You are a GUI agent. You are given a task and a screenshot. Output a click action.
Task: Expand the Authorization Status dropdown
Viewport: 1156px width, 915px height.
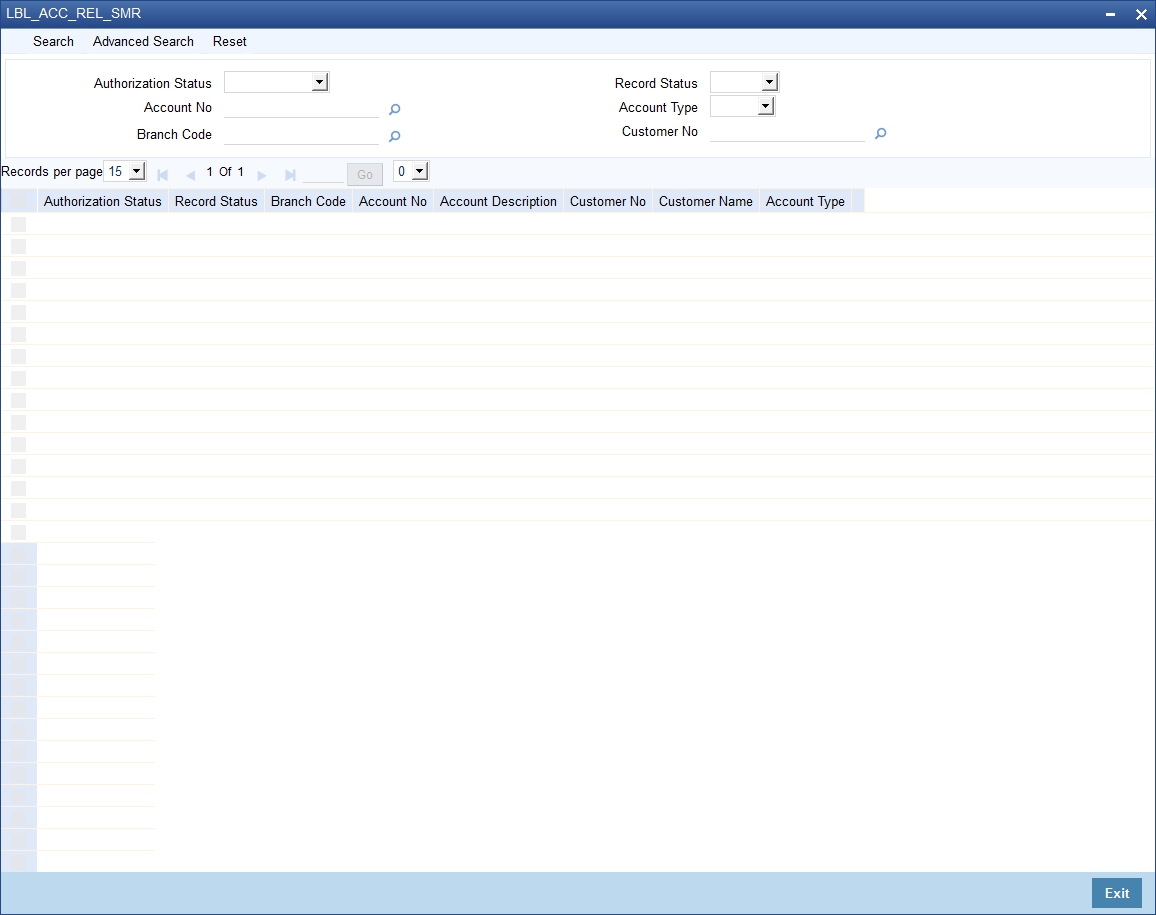click(276, 83)
